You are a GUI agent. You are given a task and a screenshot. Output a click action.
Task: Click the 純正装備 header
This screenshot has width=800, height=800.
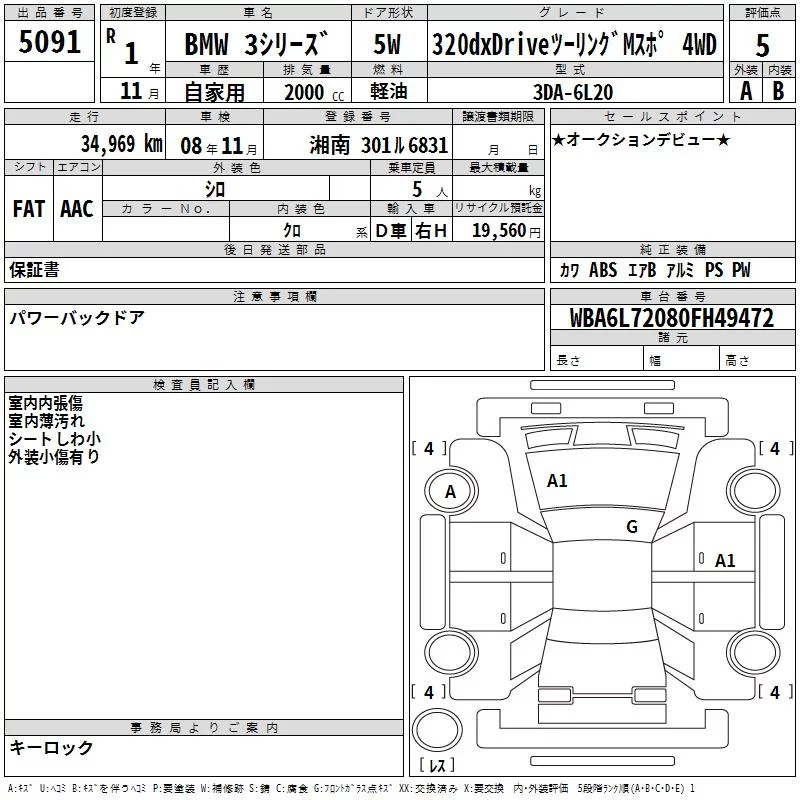672,249
